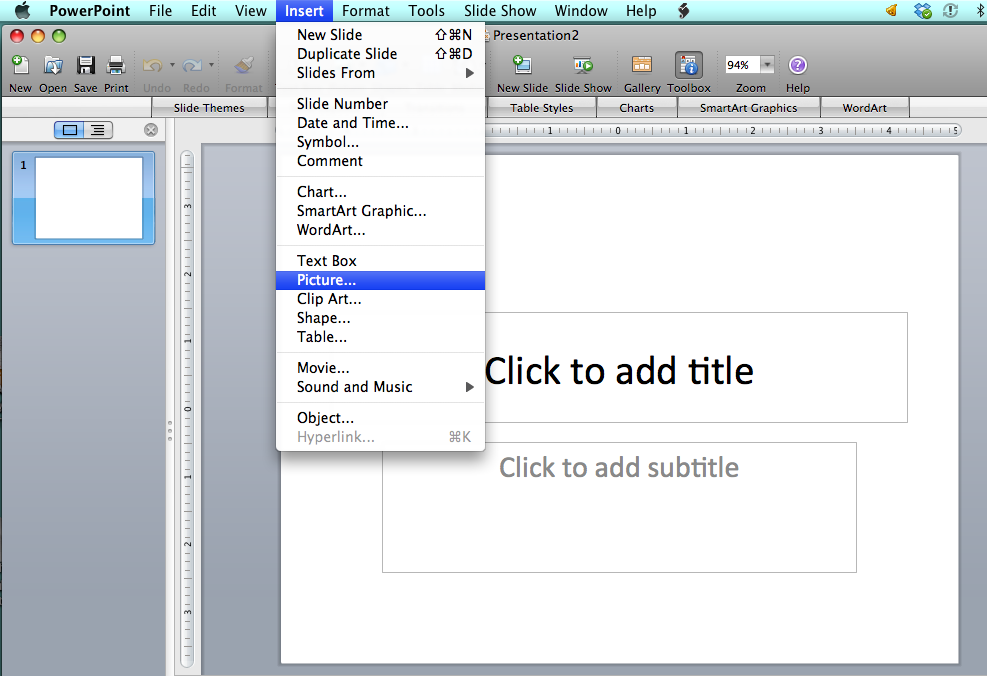Open the Zoom percentage dropdown
Screen dimensions: 987x676
coord(767,65)
